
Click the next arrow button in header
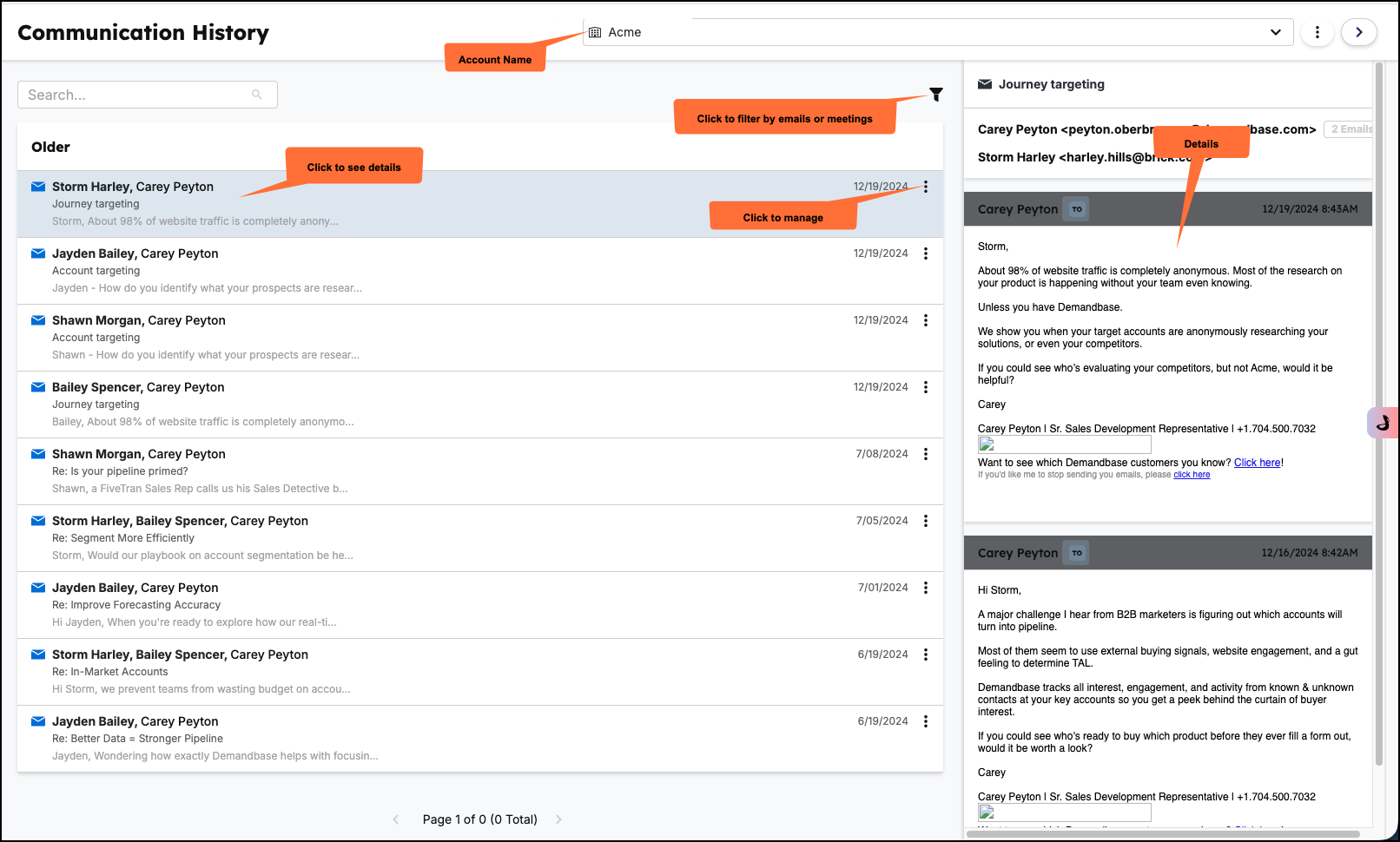click(x=1359, y=32)
